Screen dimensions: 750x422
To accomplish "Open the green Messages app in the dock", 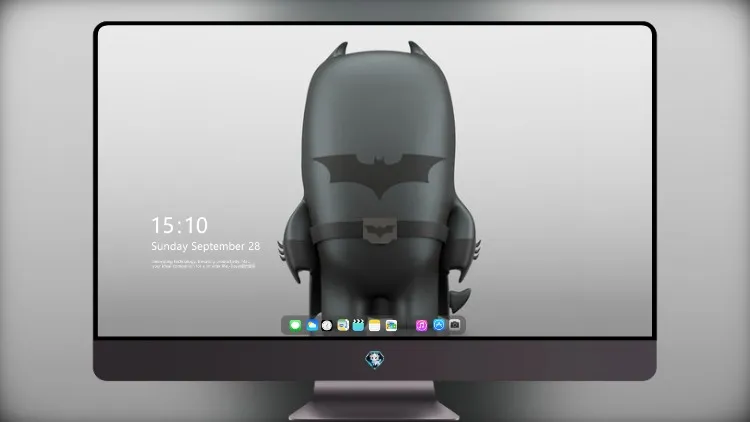I will [295, 325].
